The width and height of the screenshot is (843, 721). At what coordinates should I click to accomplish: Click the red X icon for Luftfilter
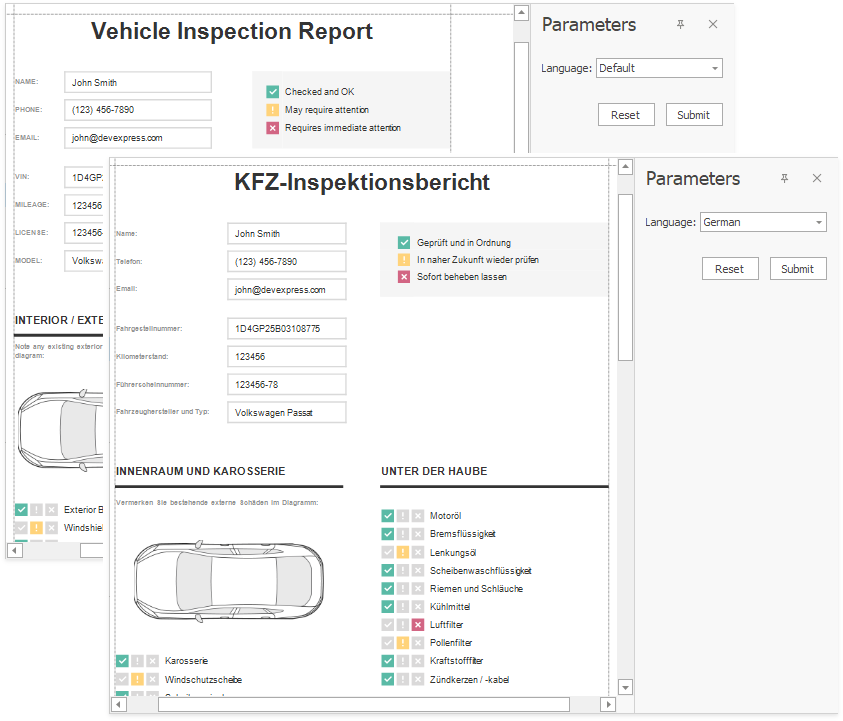click(419, 625)
